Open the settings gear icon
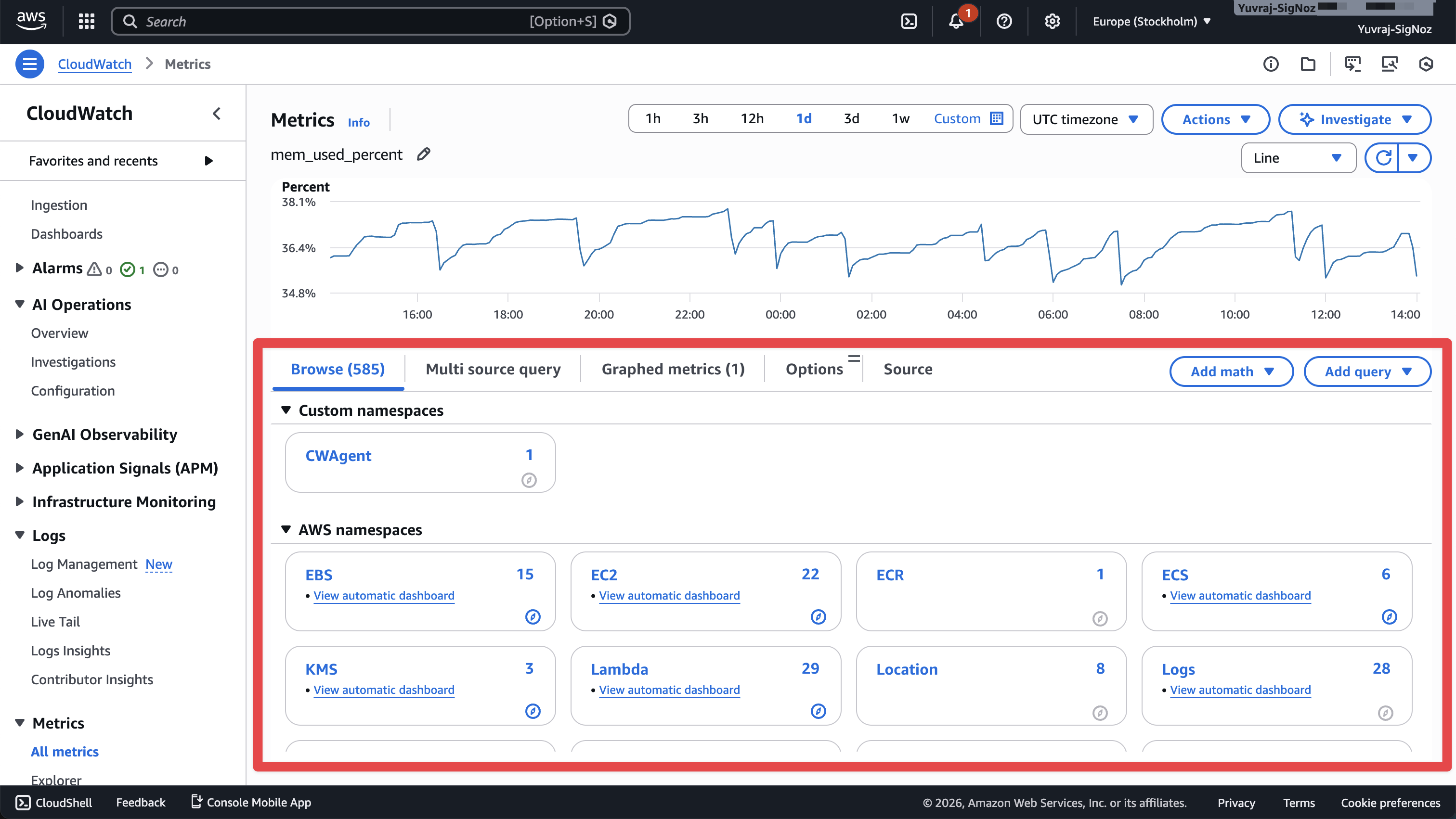Image resolution: width=1456 pixels, height=819 pixels. 1052,21
